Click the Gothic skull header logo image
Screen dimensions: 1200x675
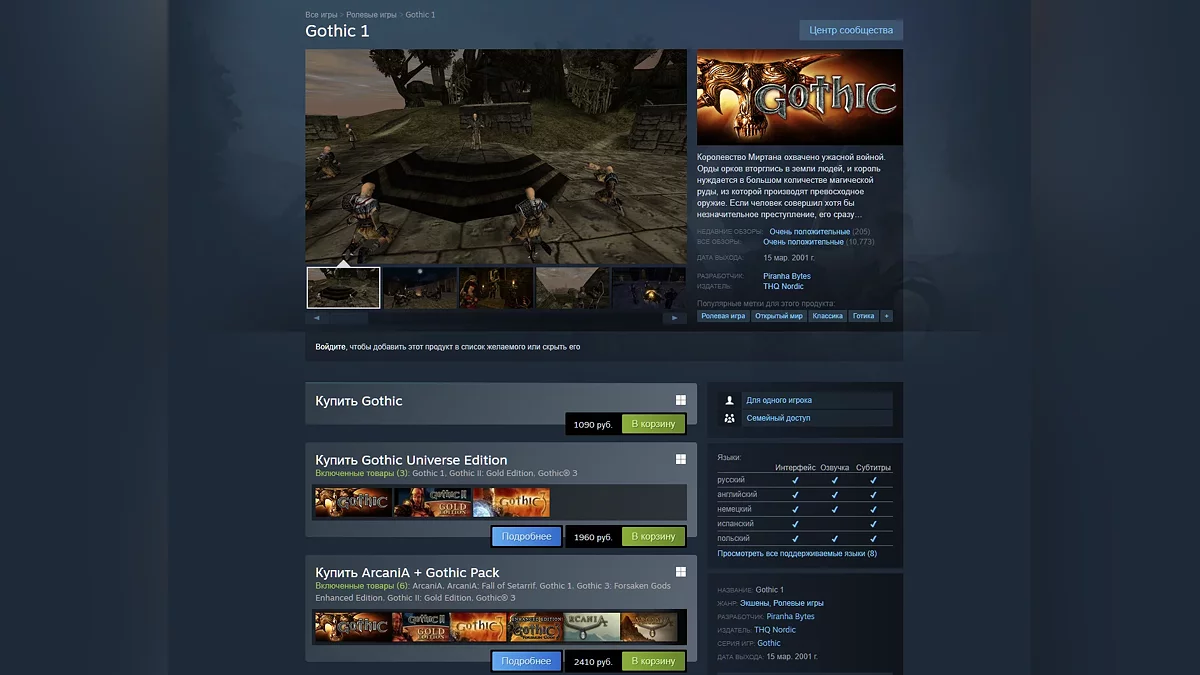[800, 97]
